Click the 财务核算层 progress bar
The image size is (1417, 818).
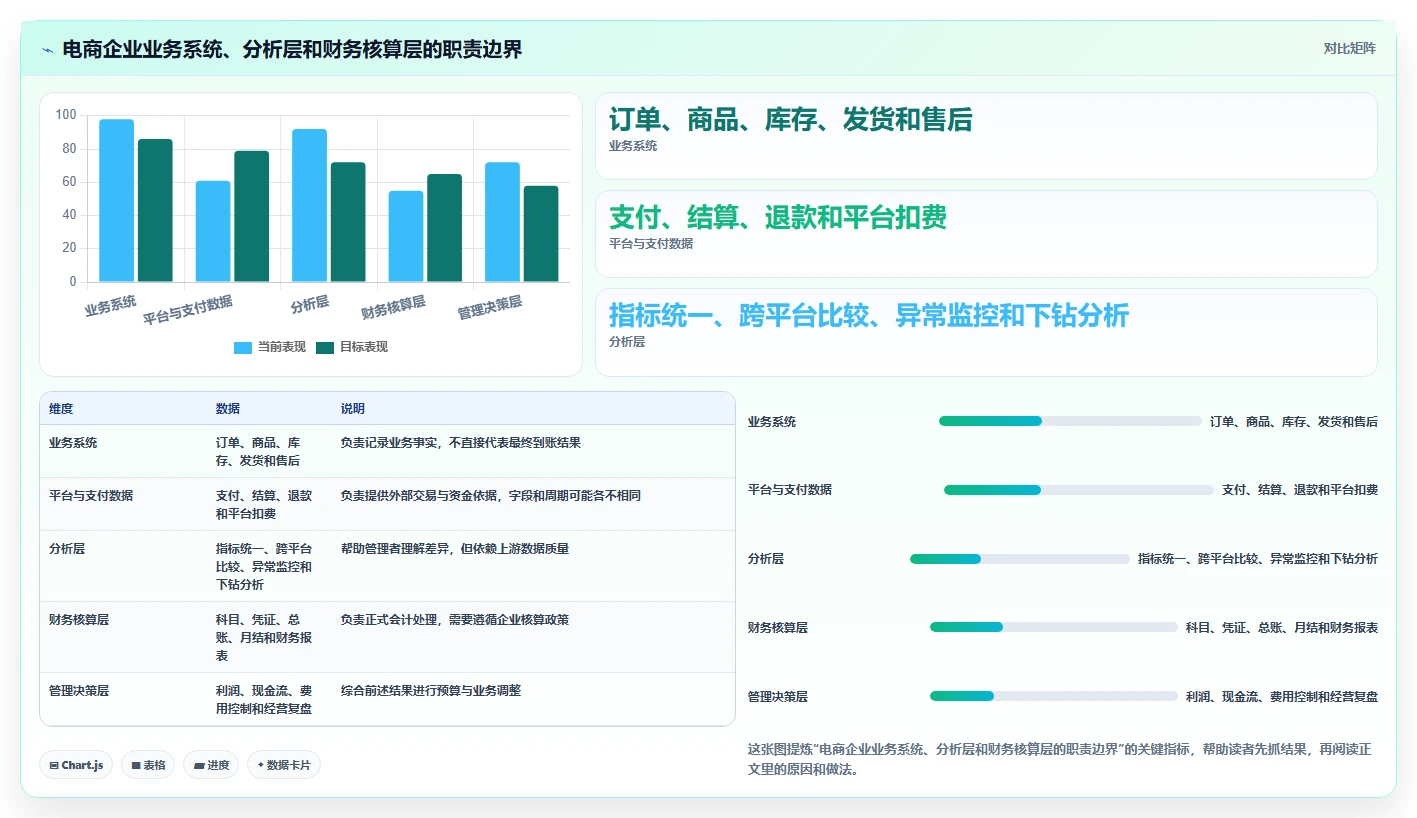click(1054, 627)
